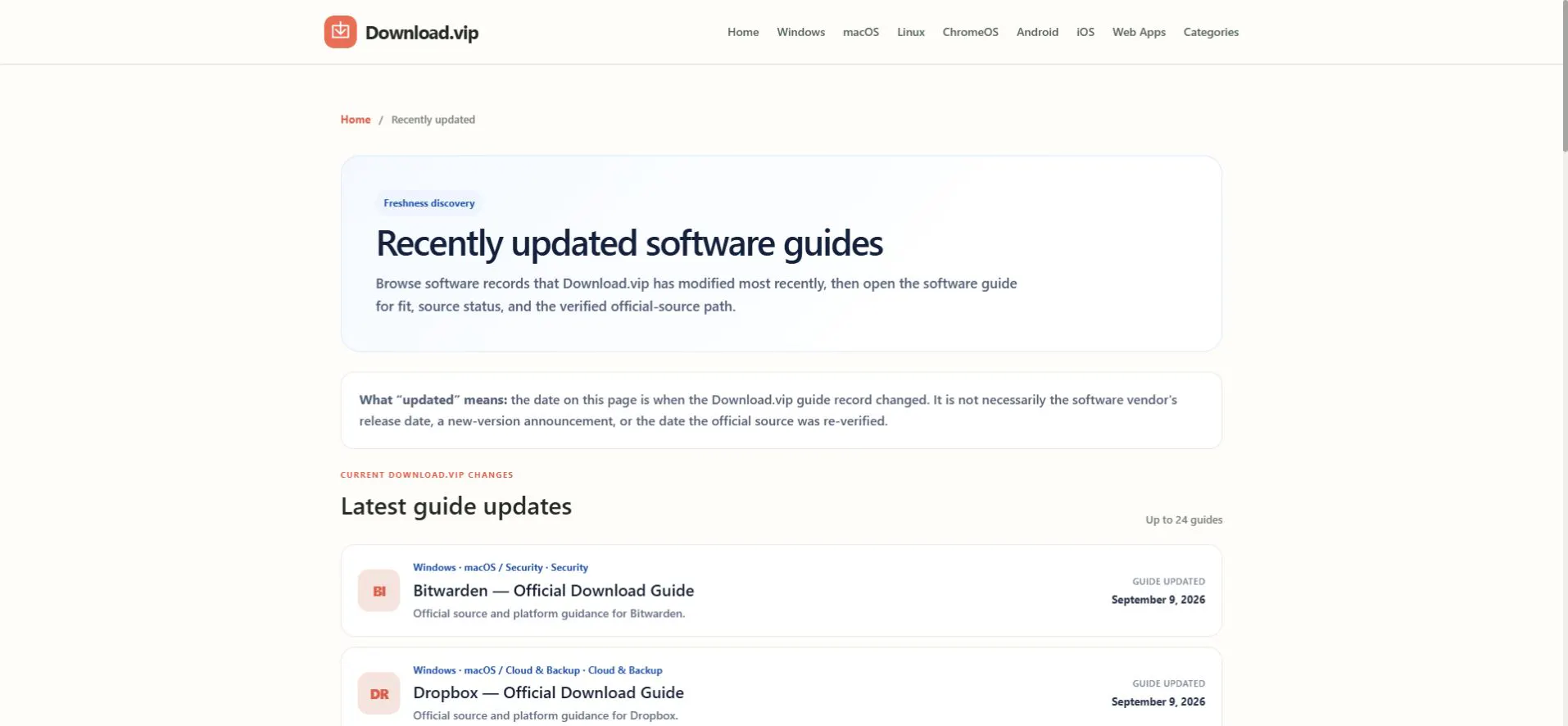Go to the macOS navigation item
Image resolution: width=1568 pixels, height=726 pixels.
(x=861, y=32)
